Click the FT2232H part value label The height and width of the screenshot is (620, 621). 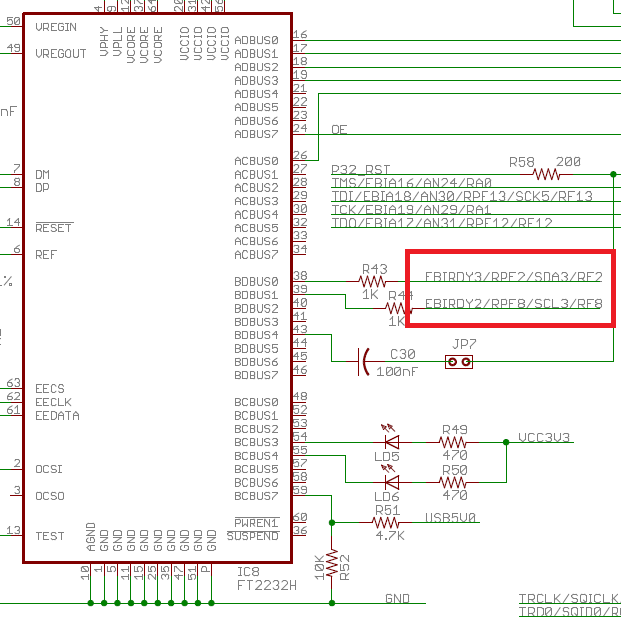point(267,585)
